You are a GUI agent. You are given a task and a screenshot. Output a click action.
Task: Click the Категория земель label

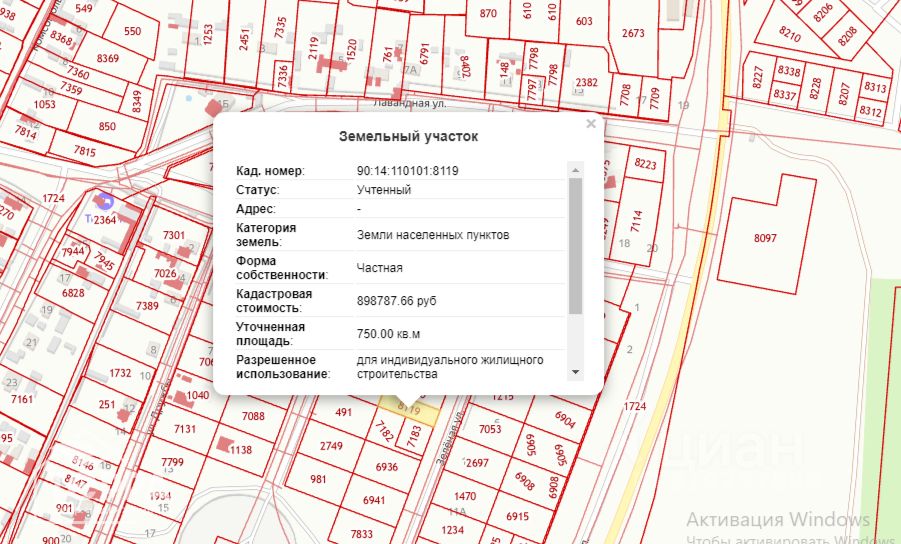[266, 234]
